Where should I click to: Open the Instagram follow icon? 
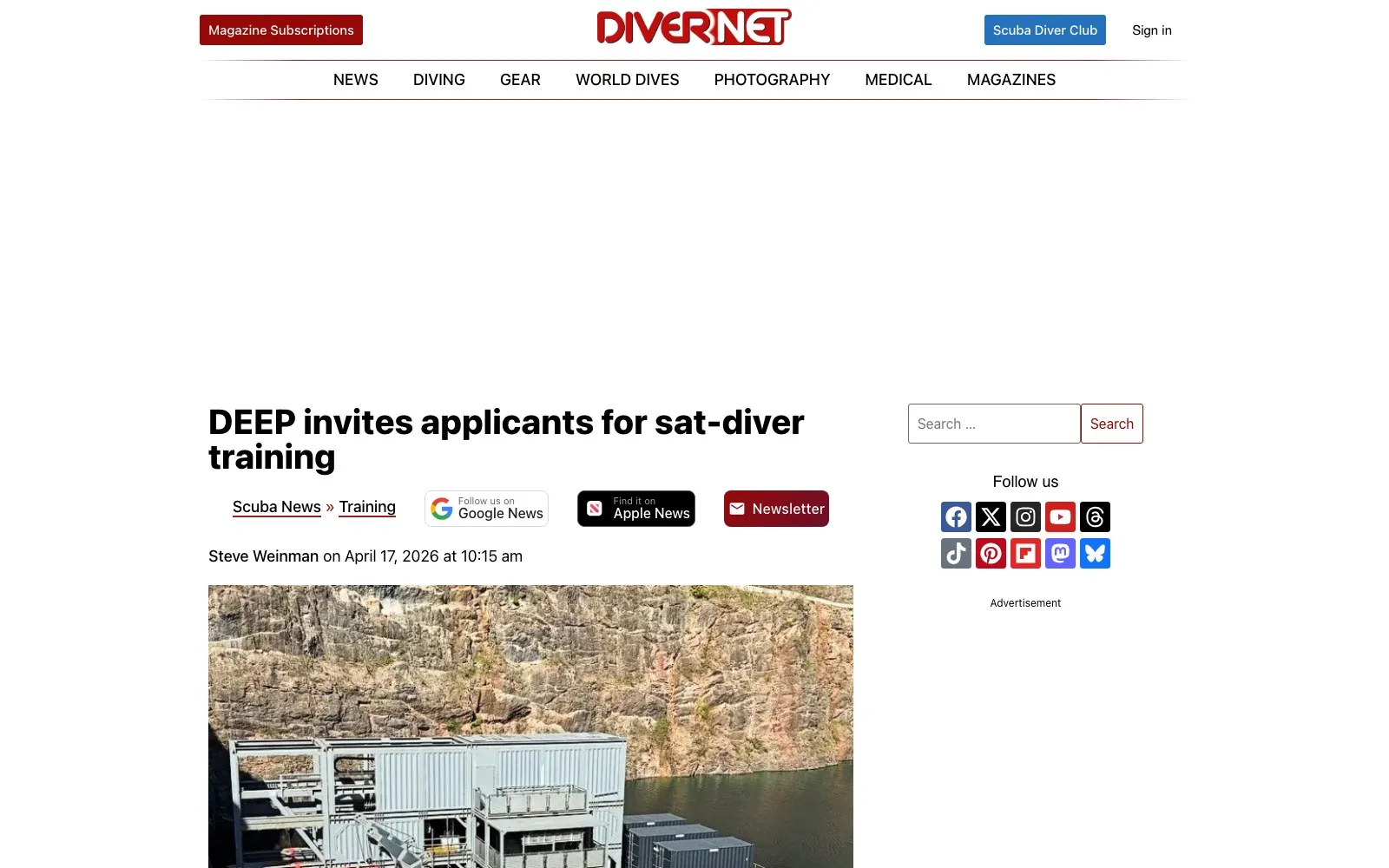[1025, 517]
